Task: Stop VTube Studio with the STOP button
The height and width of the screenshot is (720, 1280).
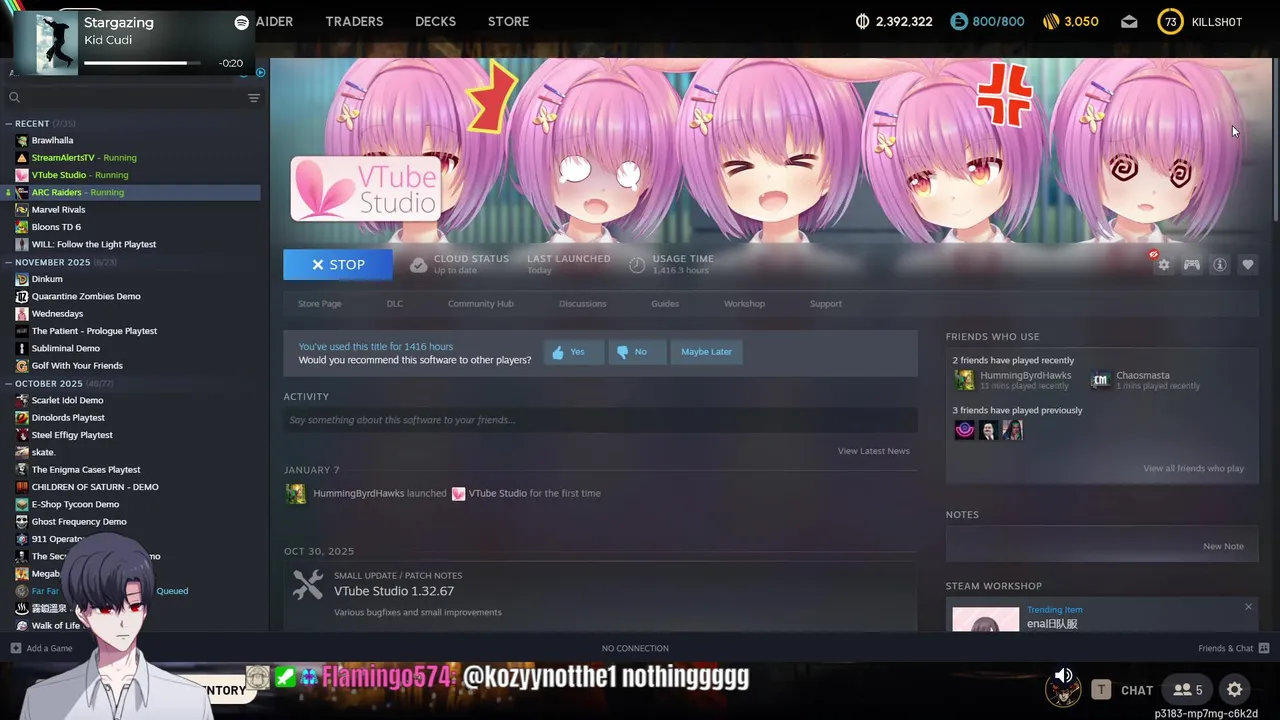Action: coord(338,265)
